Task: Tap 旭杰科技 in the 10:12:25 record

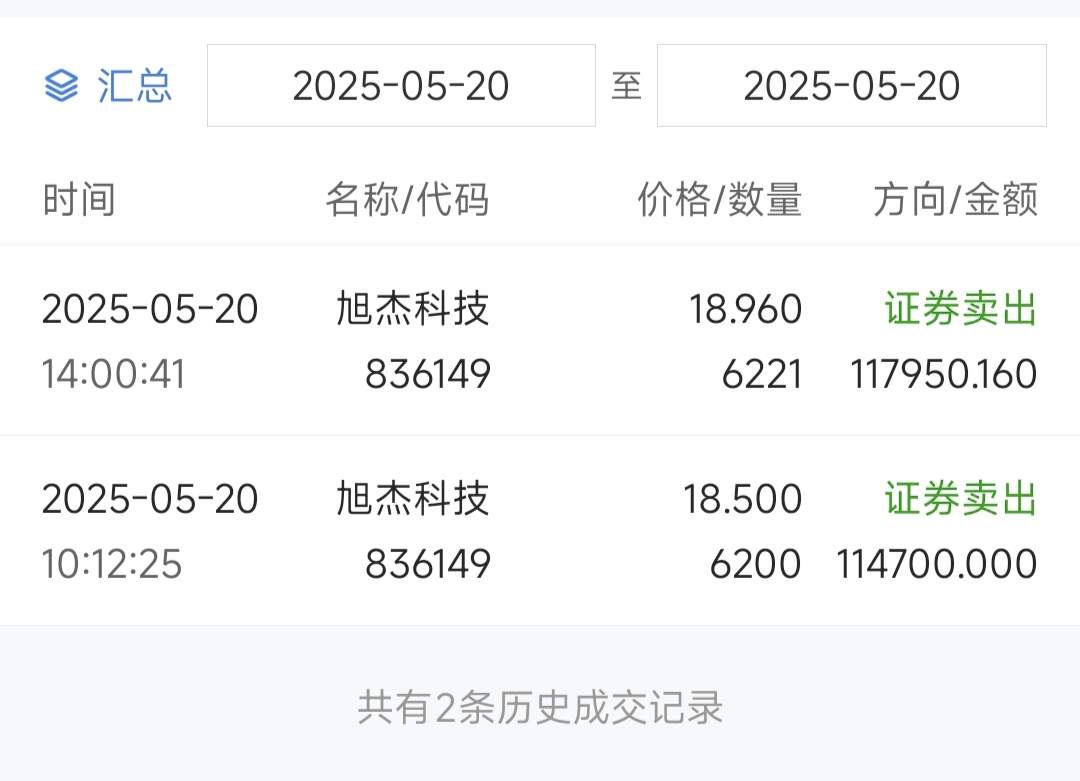Action: coord(413,499)
